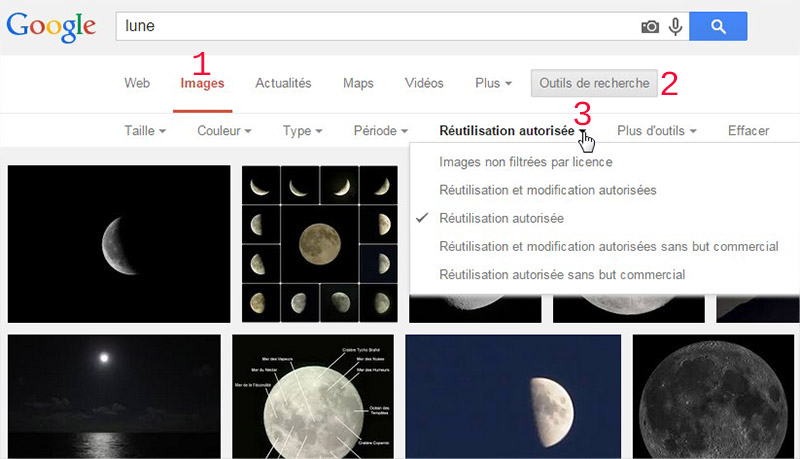Choose Réutilisation et modification autorisées sans but commercial
The image size is (800, 459).
click(609, 246)
